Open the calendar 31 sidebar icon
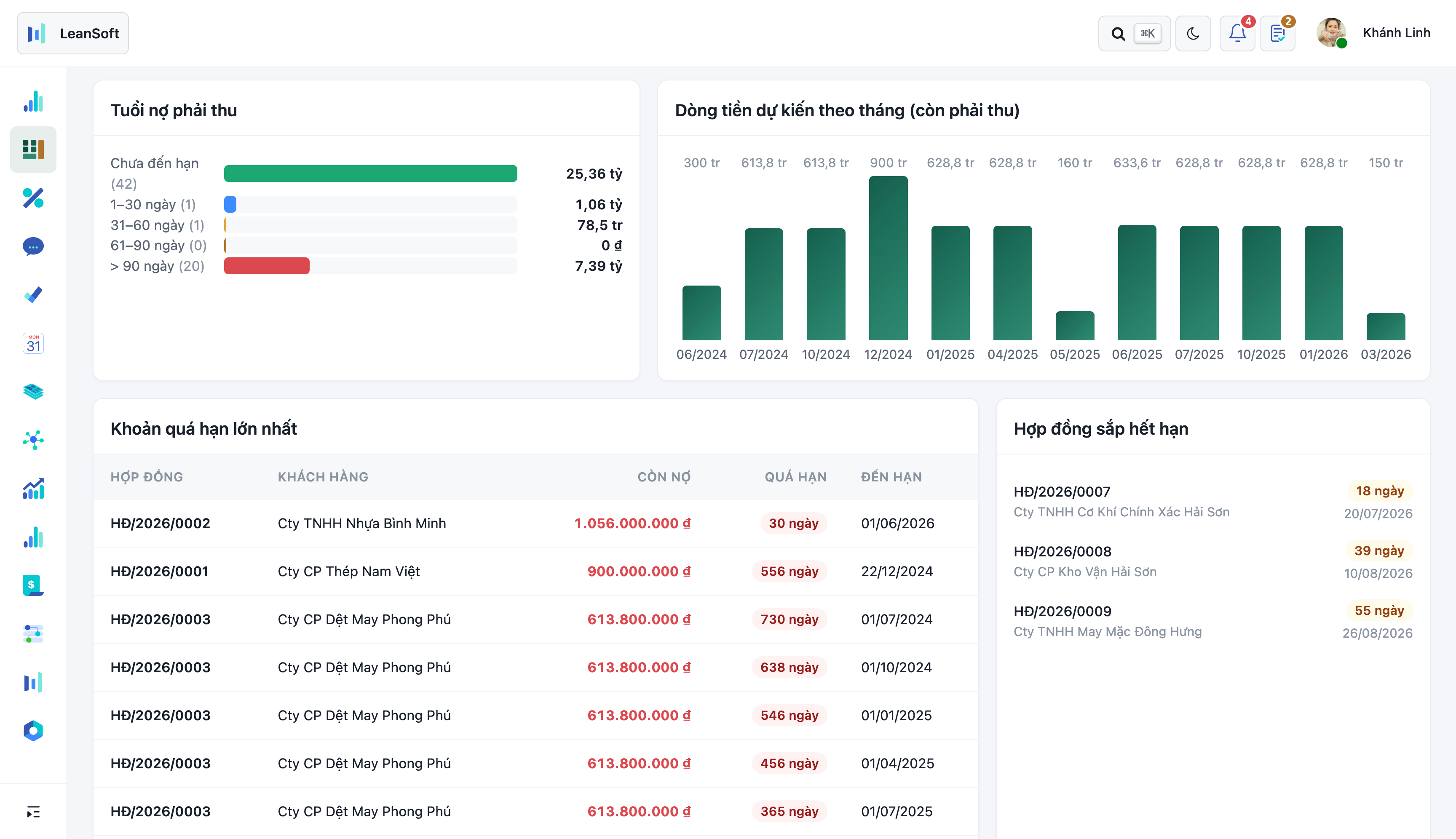Viewport: 1456px width, 839px height. tap(33, 343)
